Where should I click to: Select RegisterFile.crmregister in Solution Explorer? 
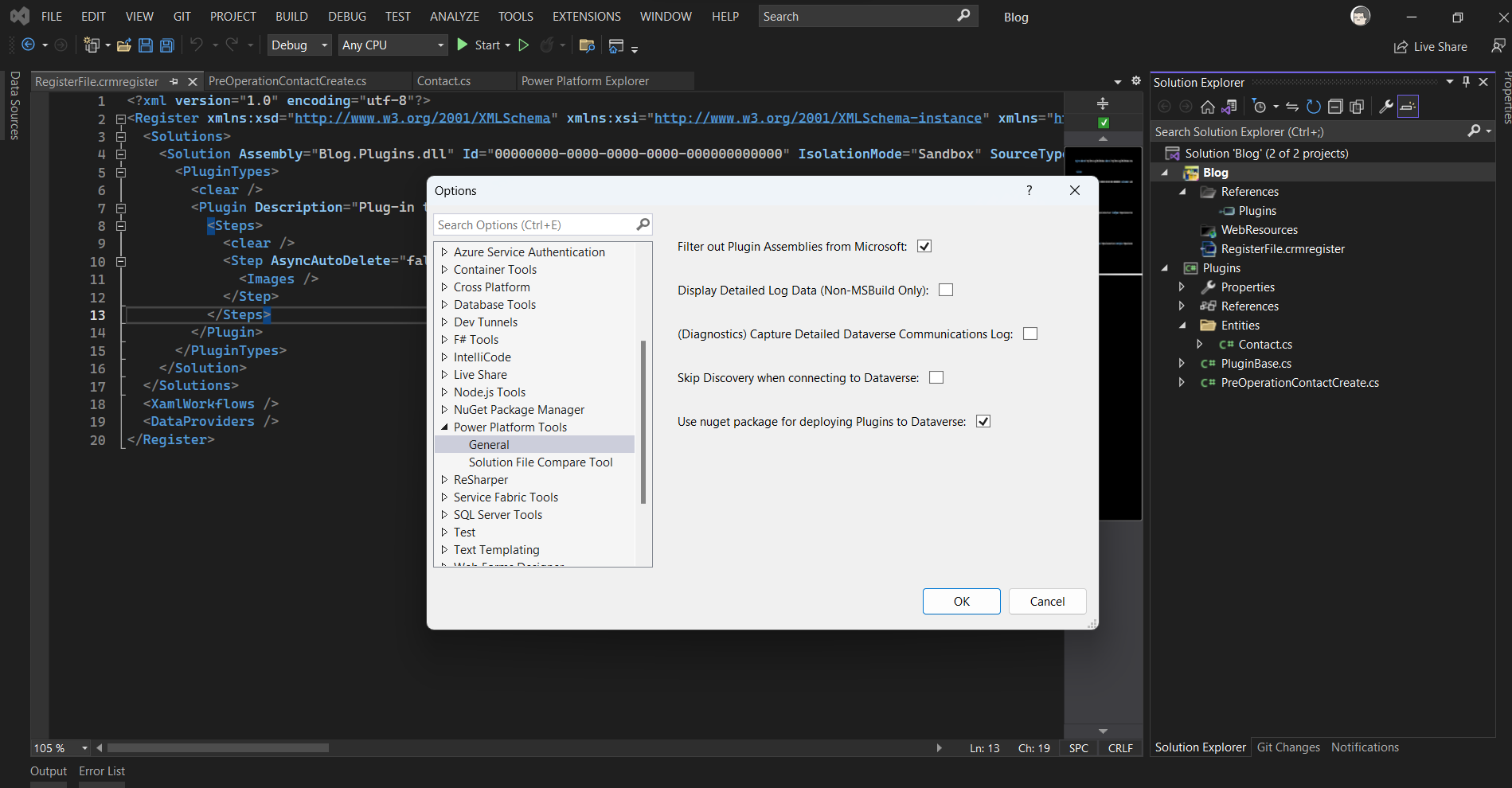(1283, 249)
